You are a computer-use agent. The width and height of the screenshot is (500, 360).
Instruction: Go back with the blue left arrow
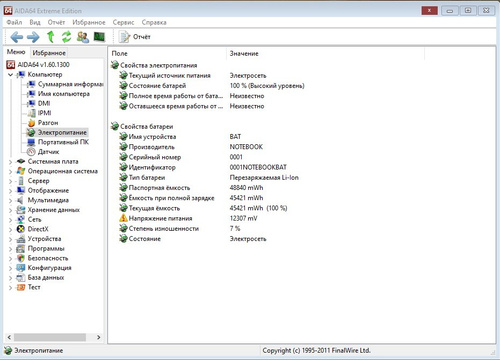pos(16,37)
